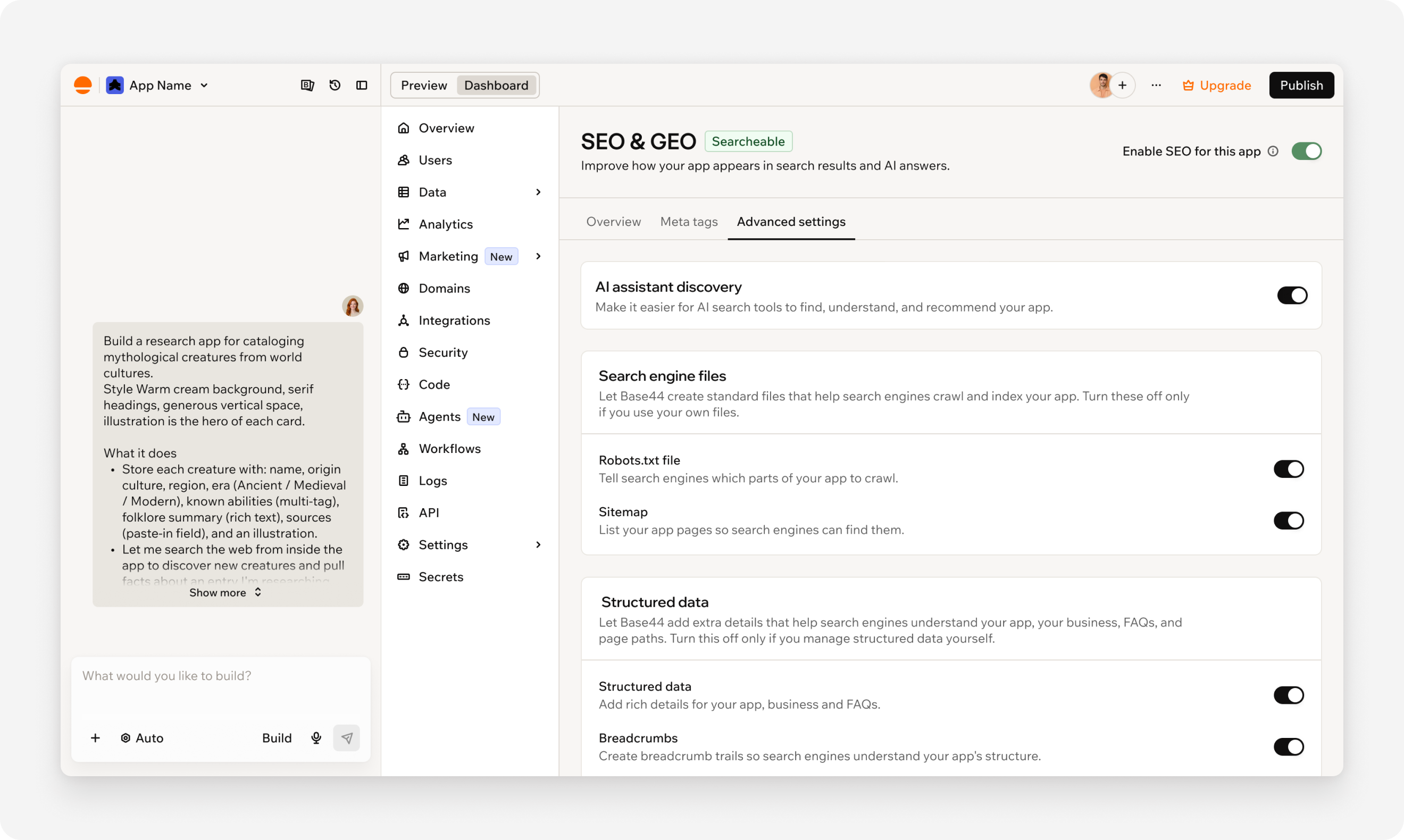Open the version history clock icon
1404x840 pixels.
click(335, 86)
